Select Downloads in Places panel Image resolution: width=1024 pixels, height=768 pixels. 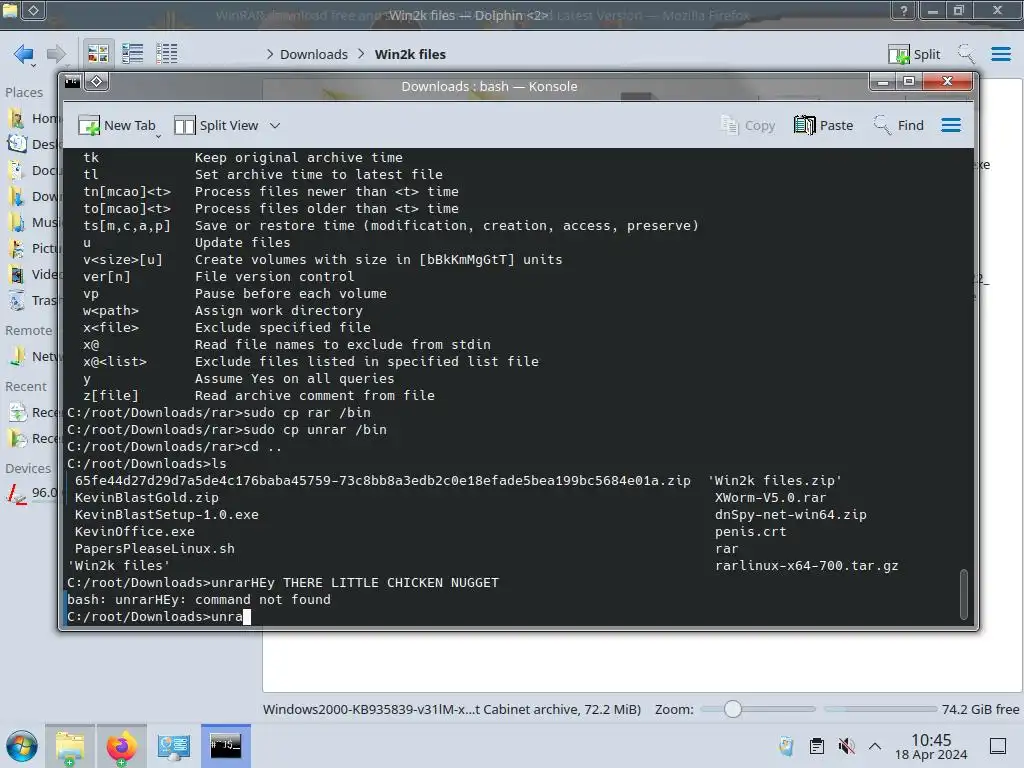pyautogui.click(x=32, y=196)
